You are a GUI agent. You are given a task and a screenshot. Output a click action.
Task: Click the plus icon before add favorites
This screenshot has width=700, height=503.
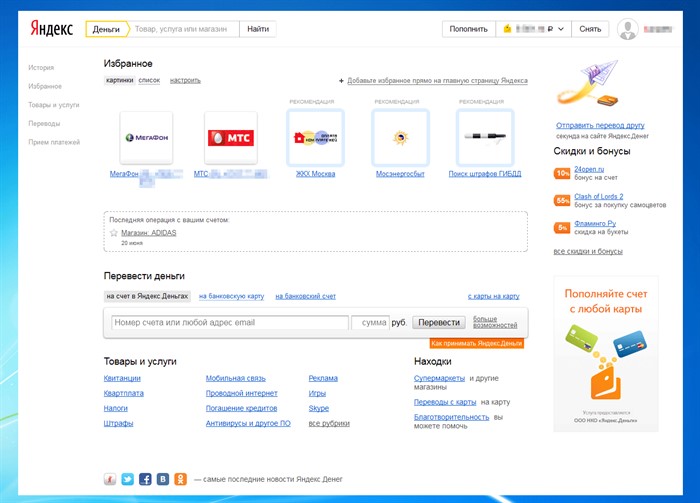point(342,81)
